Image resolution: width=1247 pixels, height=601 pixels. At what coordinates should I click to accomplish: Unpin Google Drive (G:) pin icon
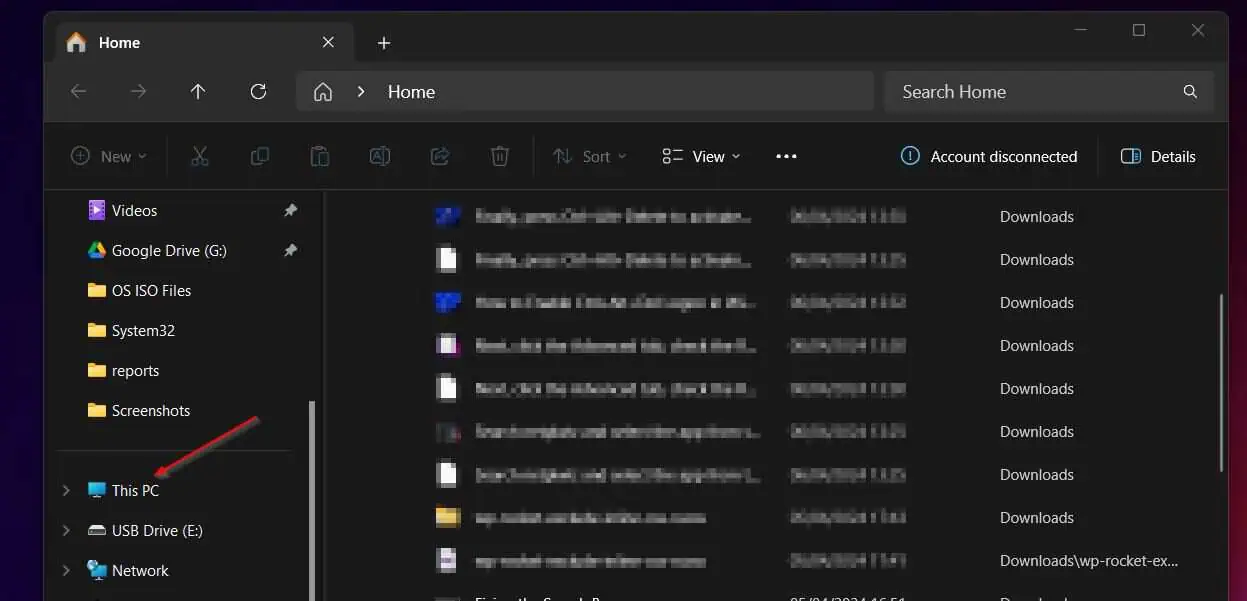pos(290,250)
